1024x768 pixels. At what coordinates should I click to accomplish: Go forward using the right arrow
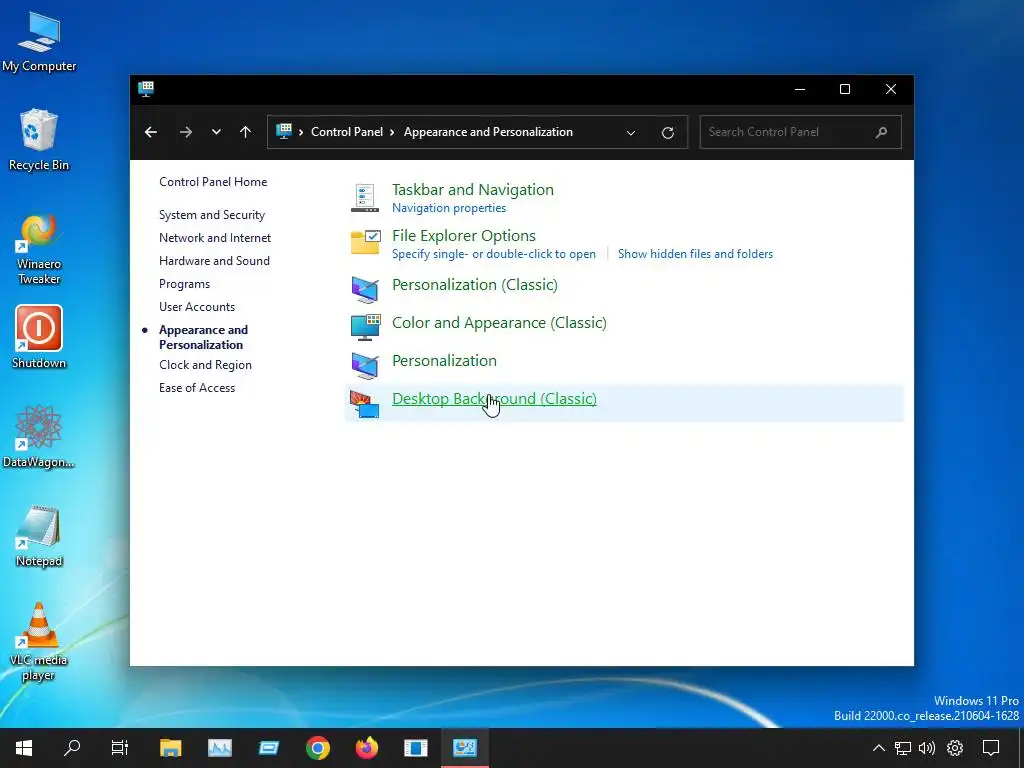click(x=186, y=132)
